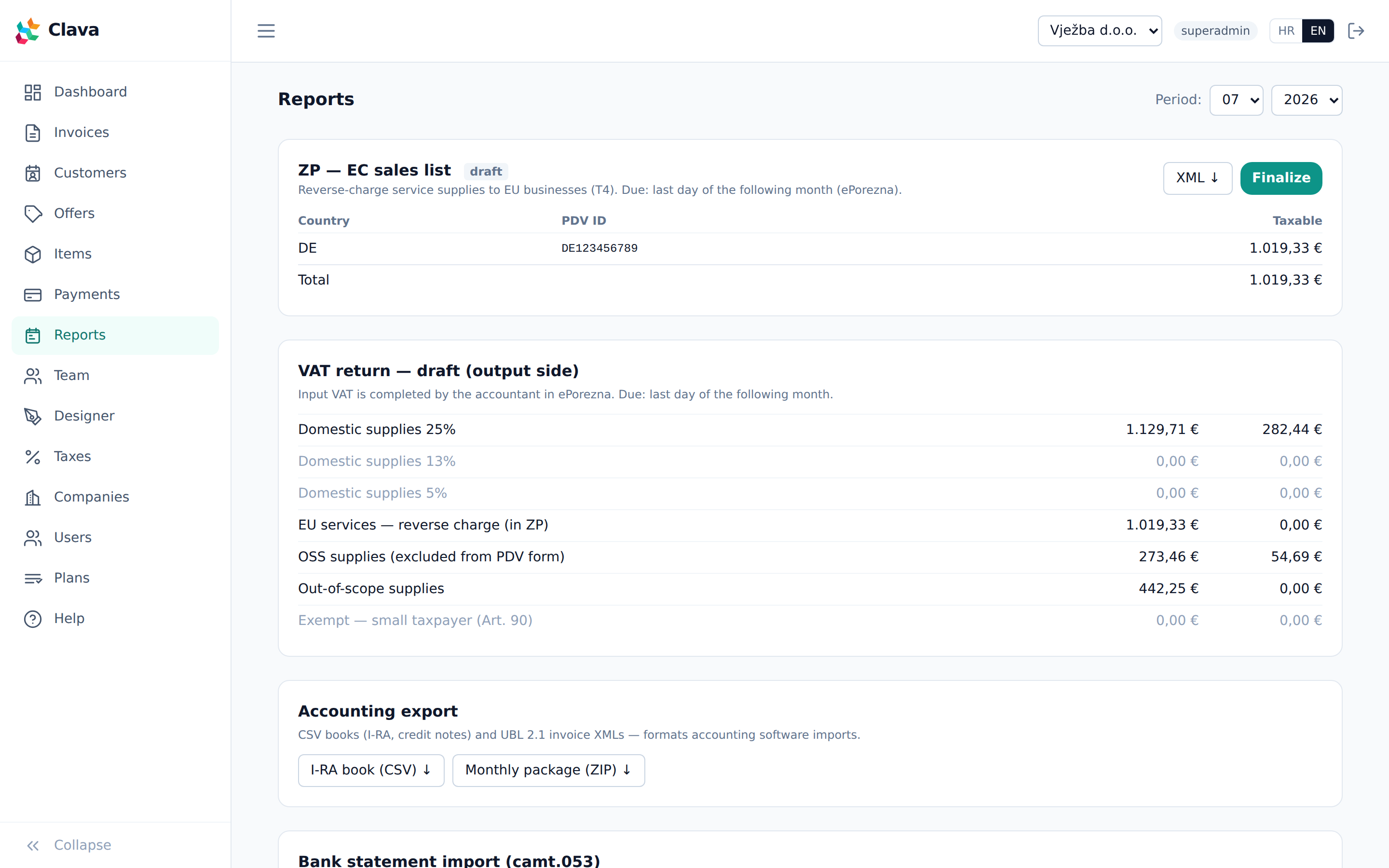The image size is (1389, 868).
Task: Click the logout icon
Action: [x=1356, y=30]
